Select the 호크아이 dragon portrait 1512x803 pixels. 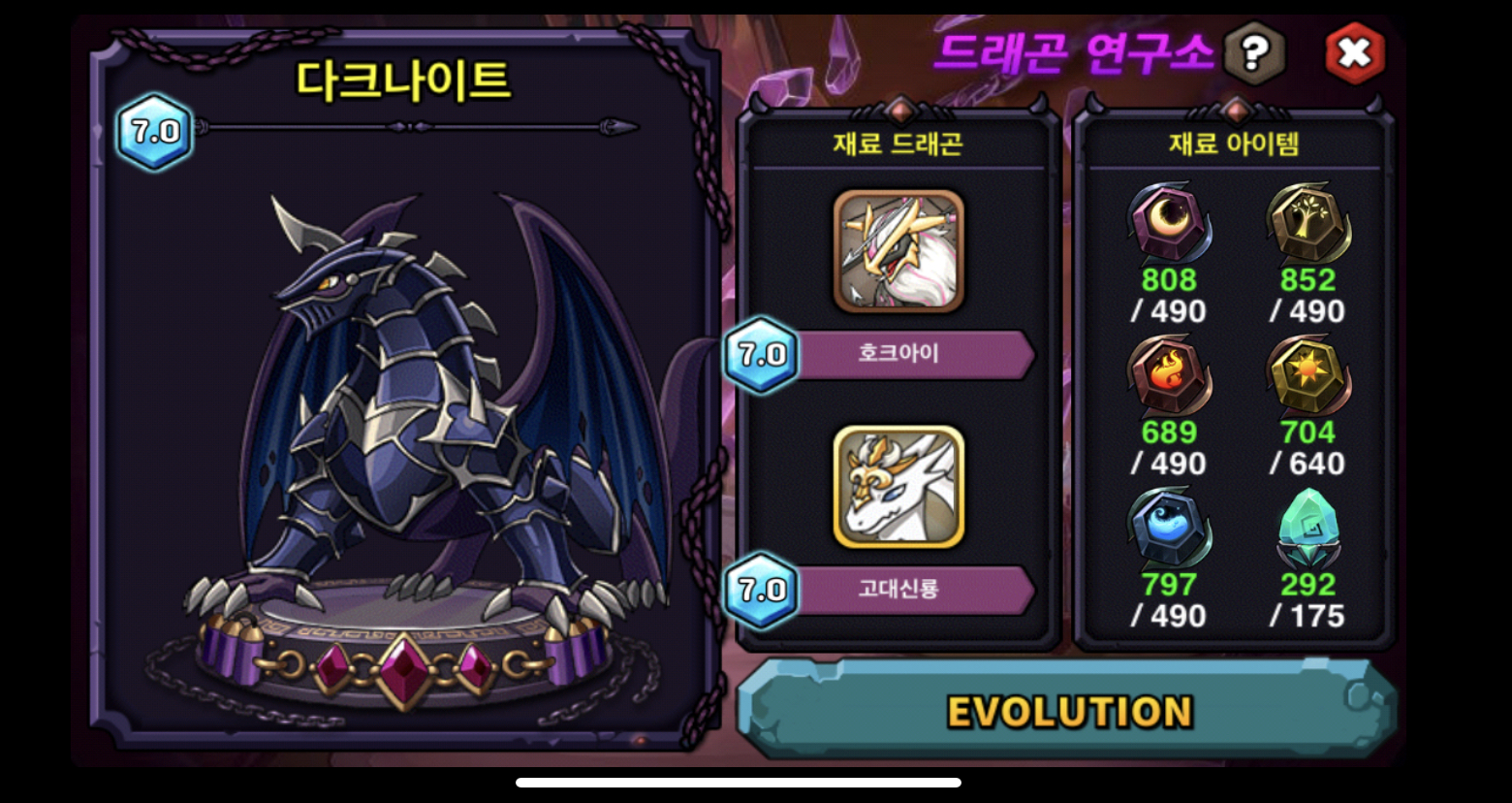click(x=898, y=250)
